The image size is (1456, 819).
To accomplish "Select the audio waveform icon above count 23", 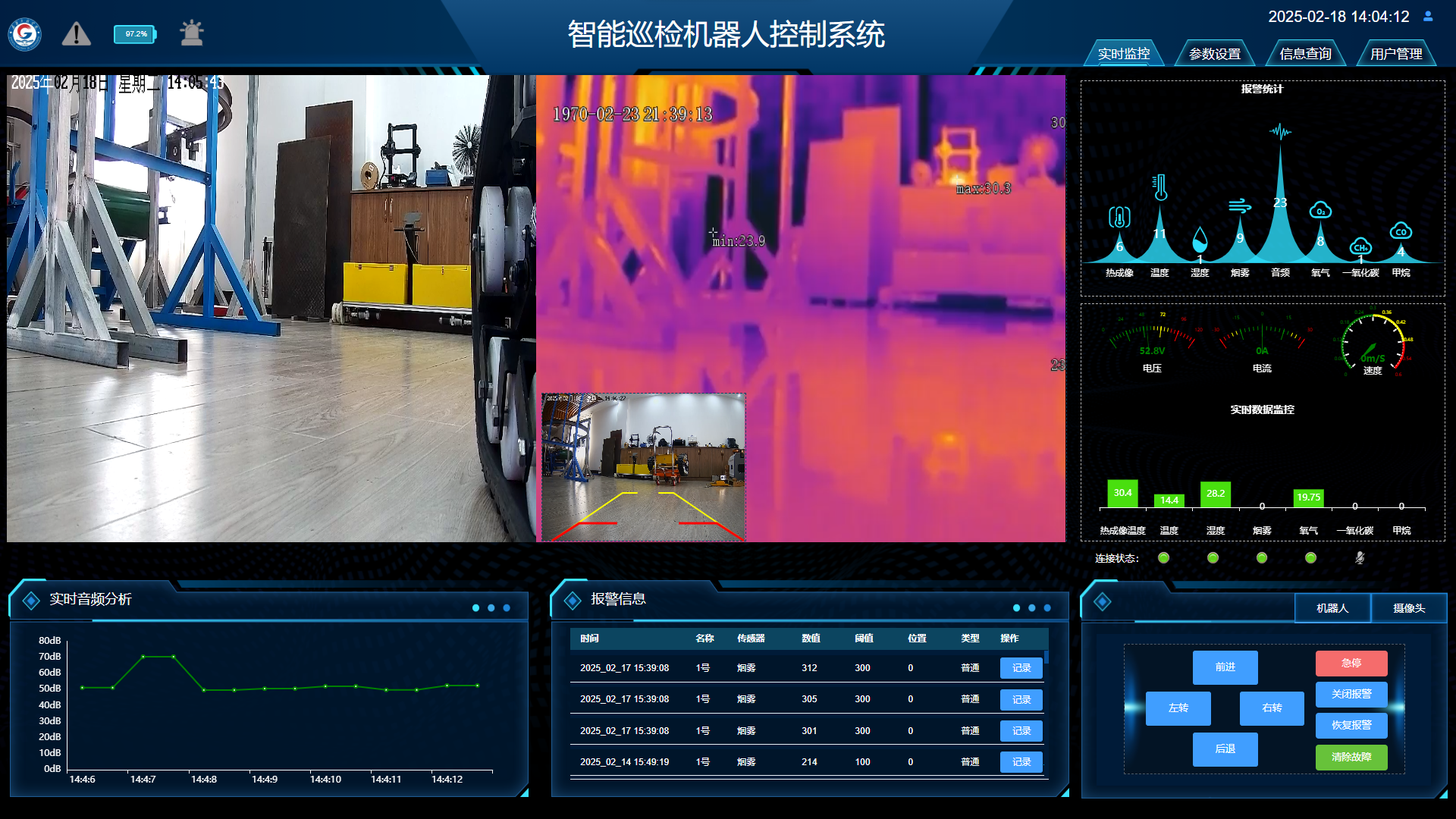I will (x=1280, y=132).
